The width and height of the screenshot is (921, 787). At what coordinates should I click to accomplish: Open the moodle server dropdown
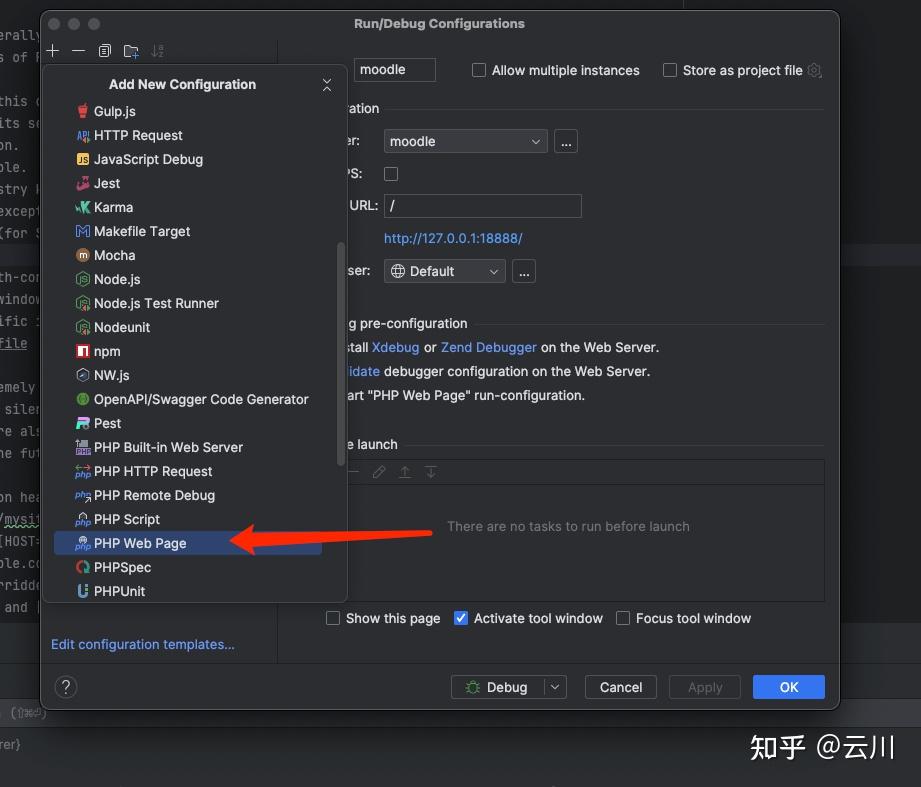[x=466, y=142]
